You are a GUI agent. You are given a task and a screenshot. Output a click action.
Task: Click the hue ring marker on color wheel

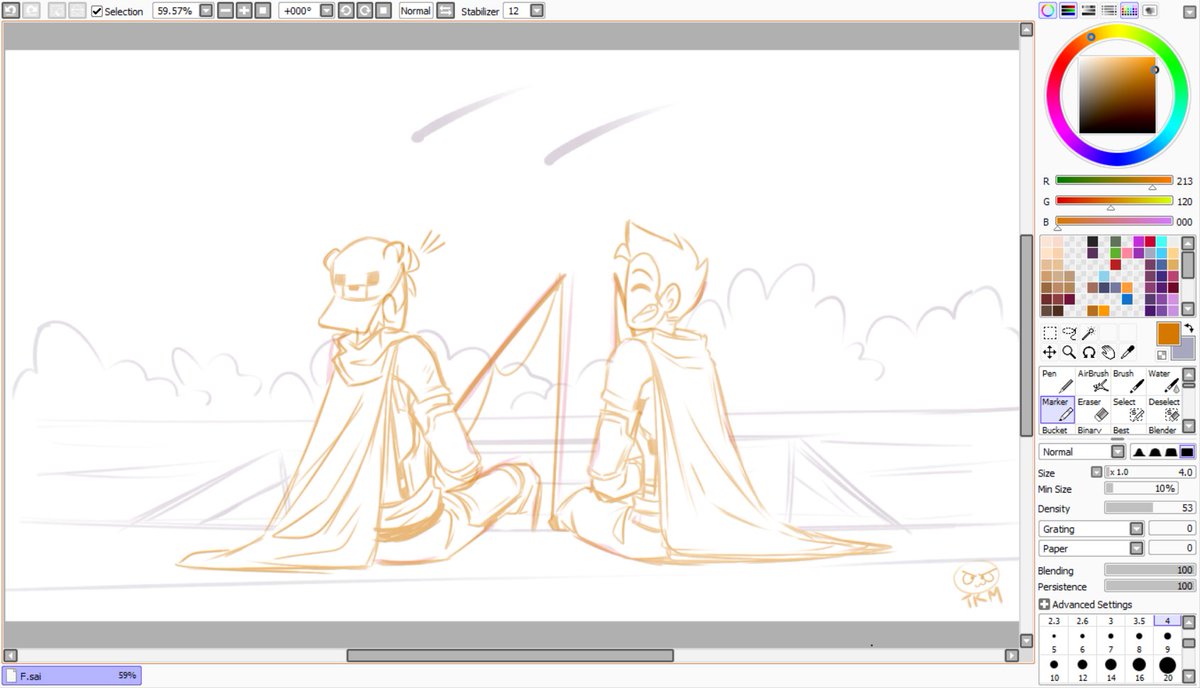point(1091,37)
